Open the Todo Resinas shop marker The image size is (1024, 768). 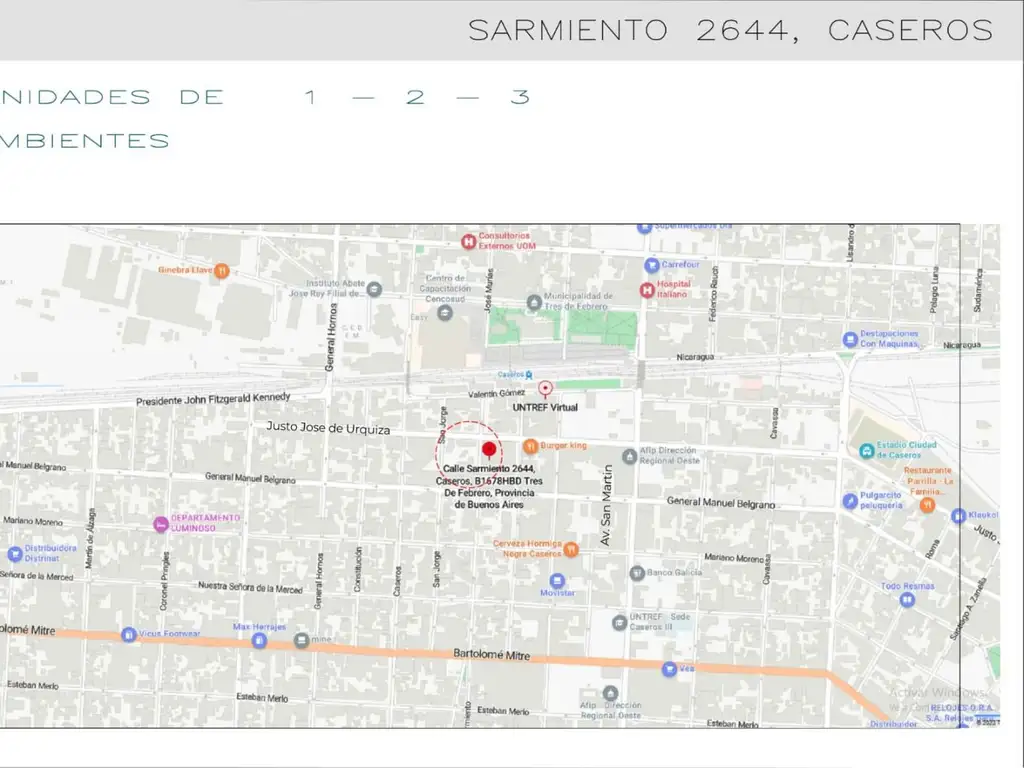point(907,600)
